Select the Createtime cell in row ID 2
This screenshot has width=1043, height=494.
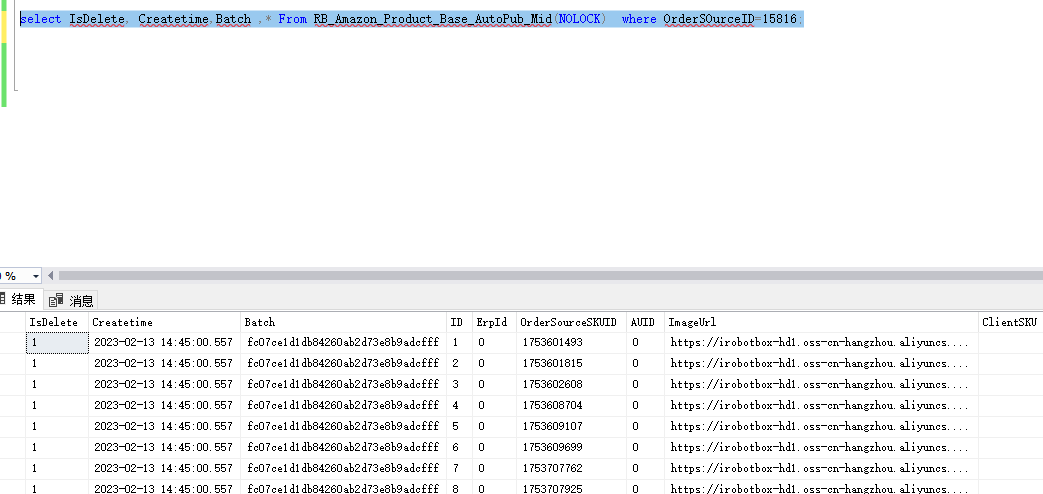tap(165, 364)
